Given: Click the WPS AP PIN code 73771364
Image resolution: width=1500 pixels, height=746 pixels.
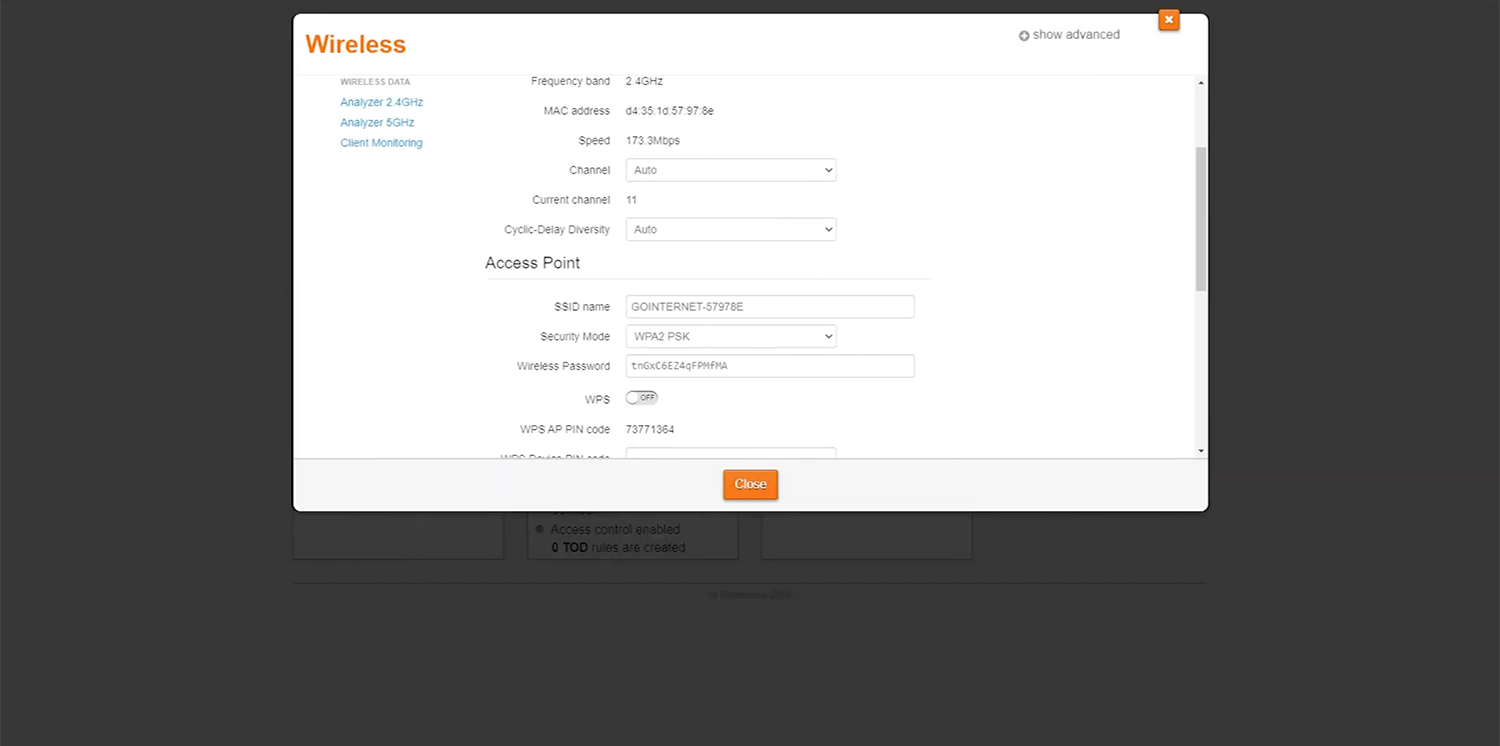Looking at the screenshot, I should [x=649, y=430].
